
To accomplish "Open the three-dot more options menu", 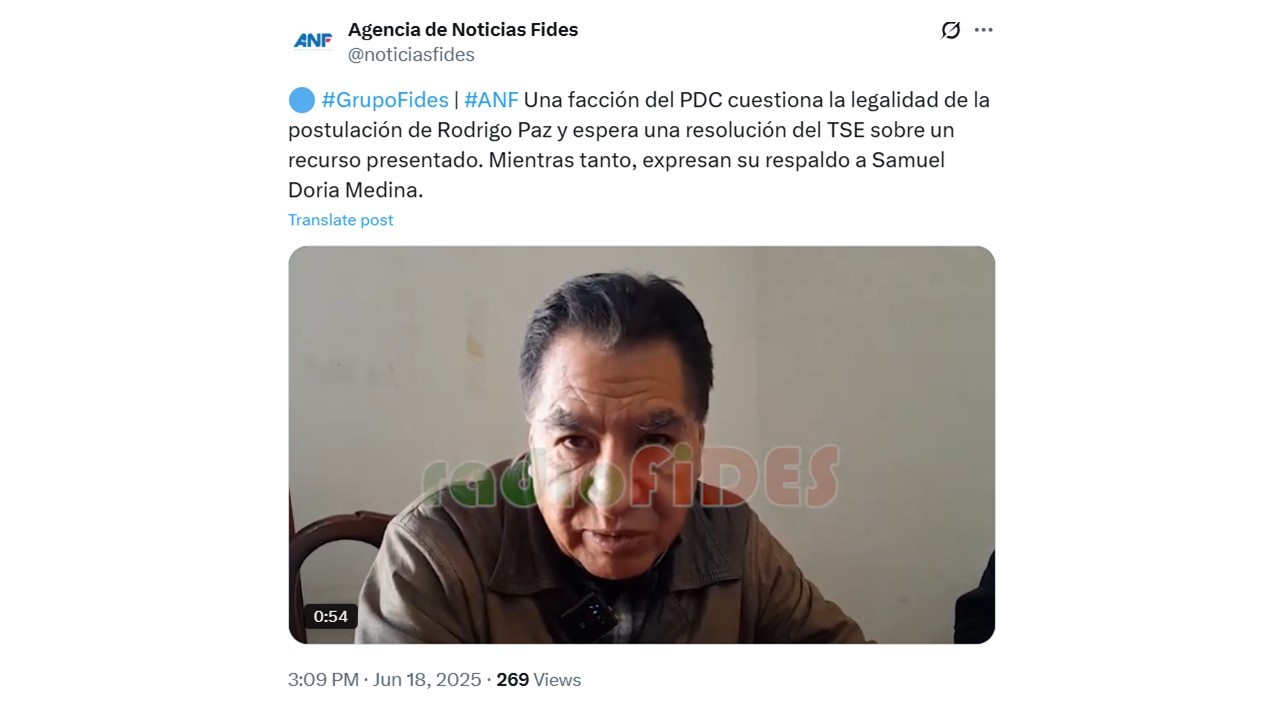I will [x=984, y=30].
